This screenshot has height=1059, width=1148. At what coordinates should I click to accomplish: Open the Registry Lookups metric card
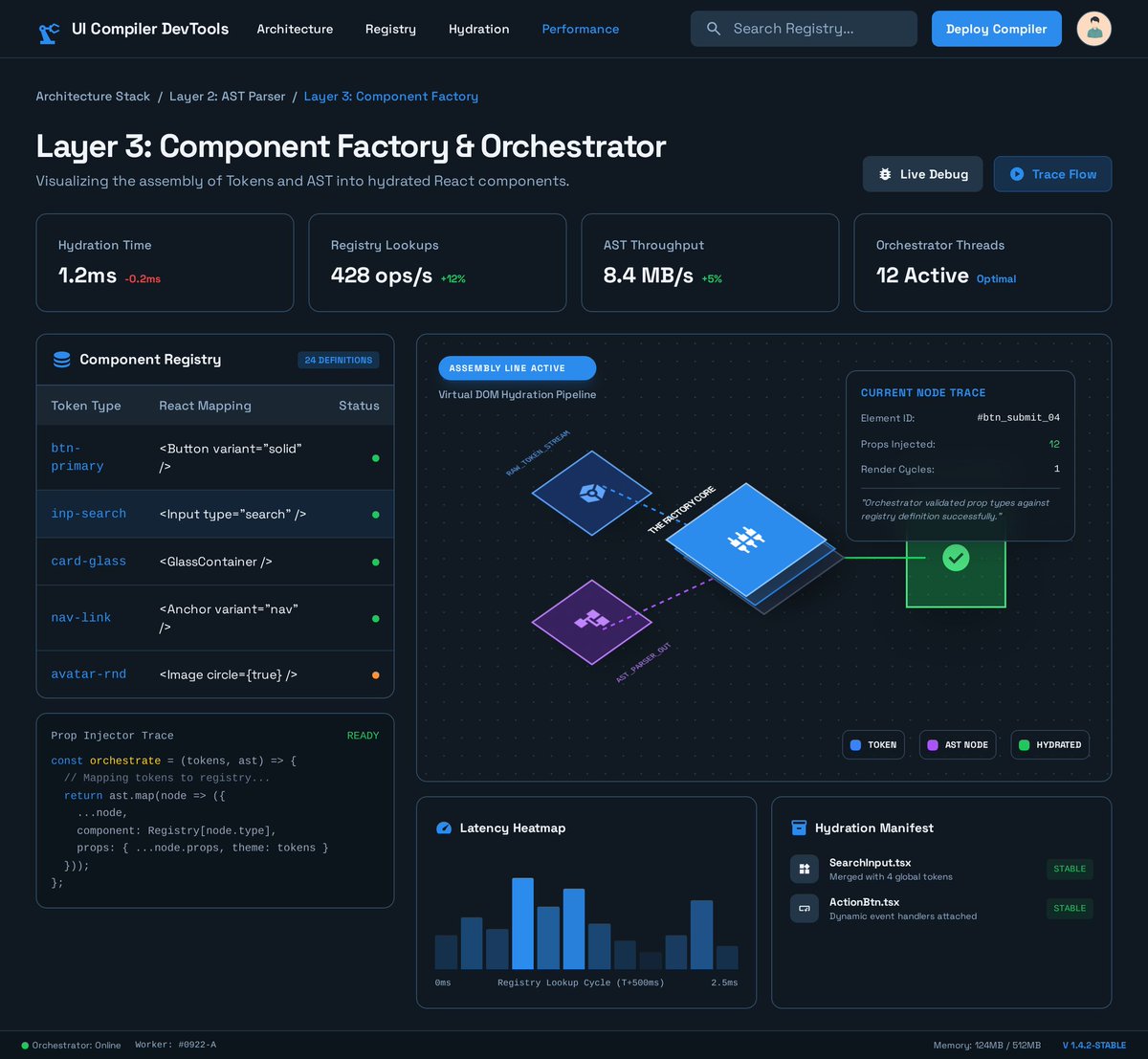(437, 262)
